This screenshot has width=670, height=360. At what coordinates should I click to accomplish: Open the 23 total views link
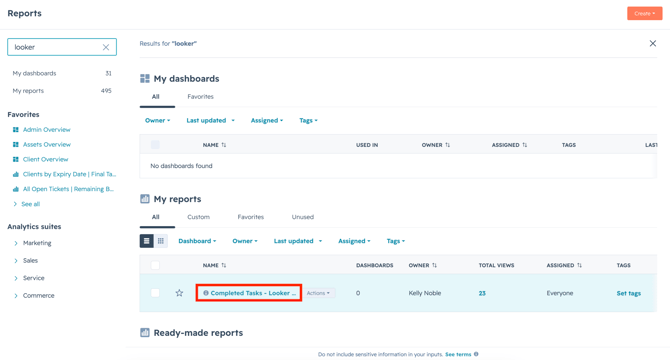click(x=482, y=293)
